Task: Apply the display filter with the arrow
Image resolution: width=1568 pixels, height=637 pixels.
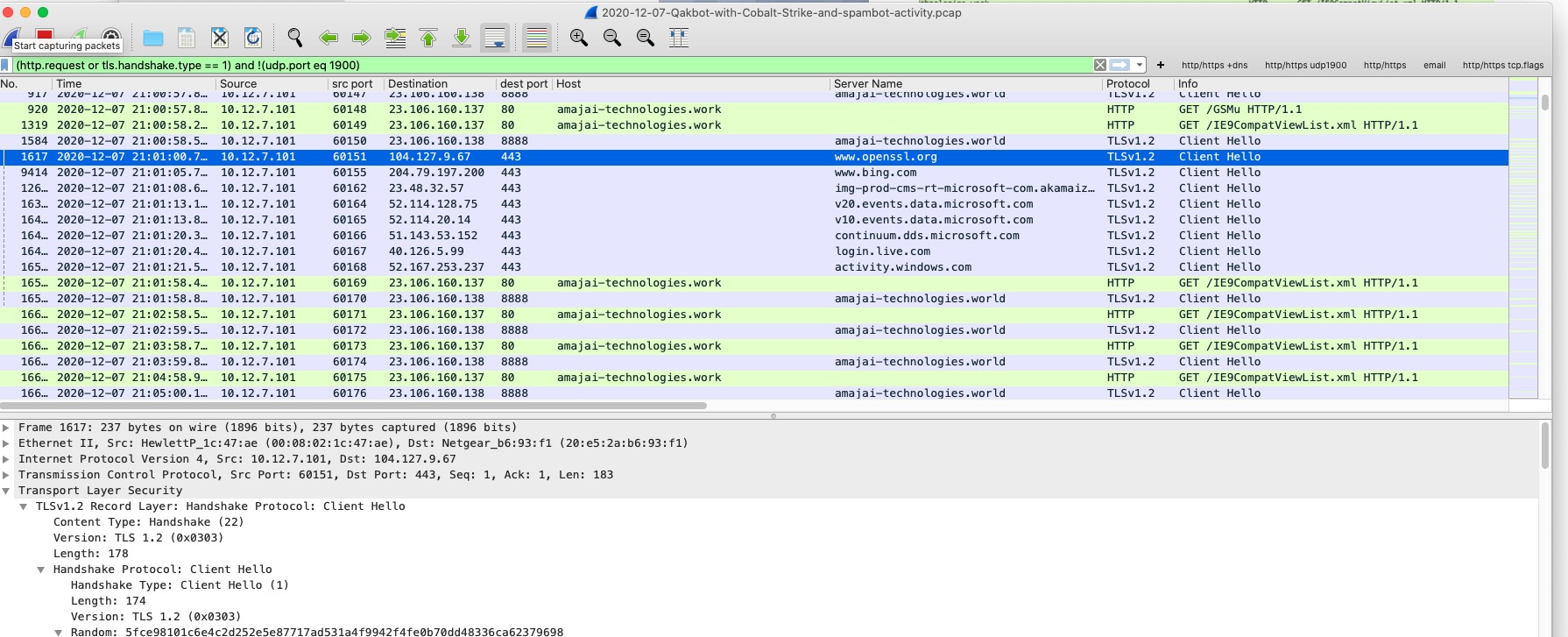Action: click(x=1119, y=65)
